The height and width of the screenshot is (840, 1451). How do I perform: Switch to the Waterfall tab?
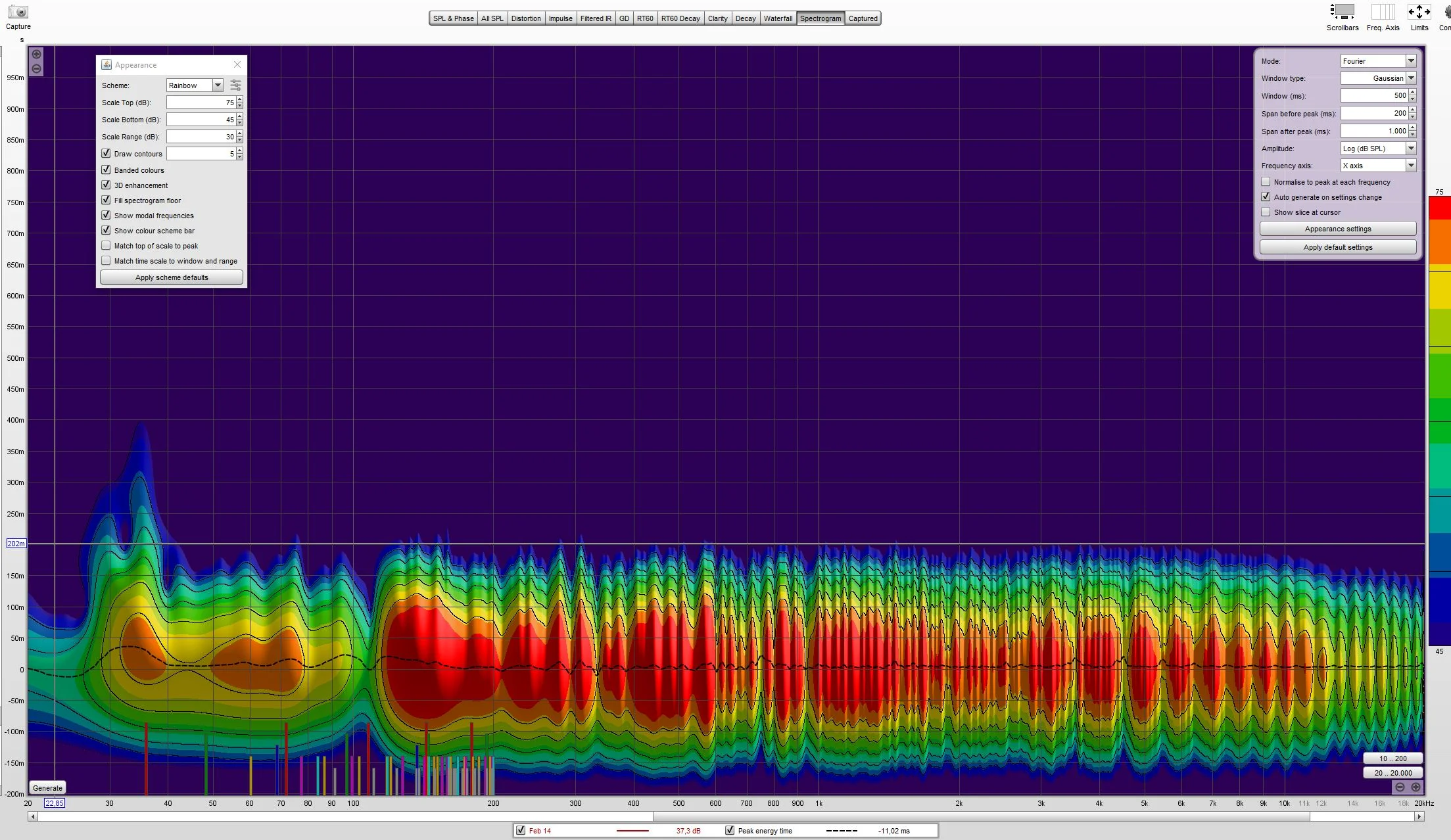[x=778, y=18]
